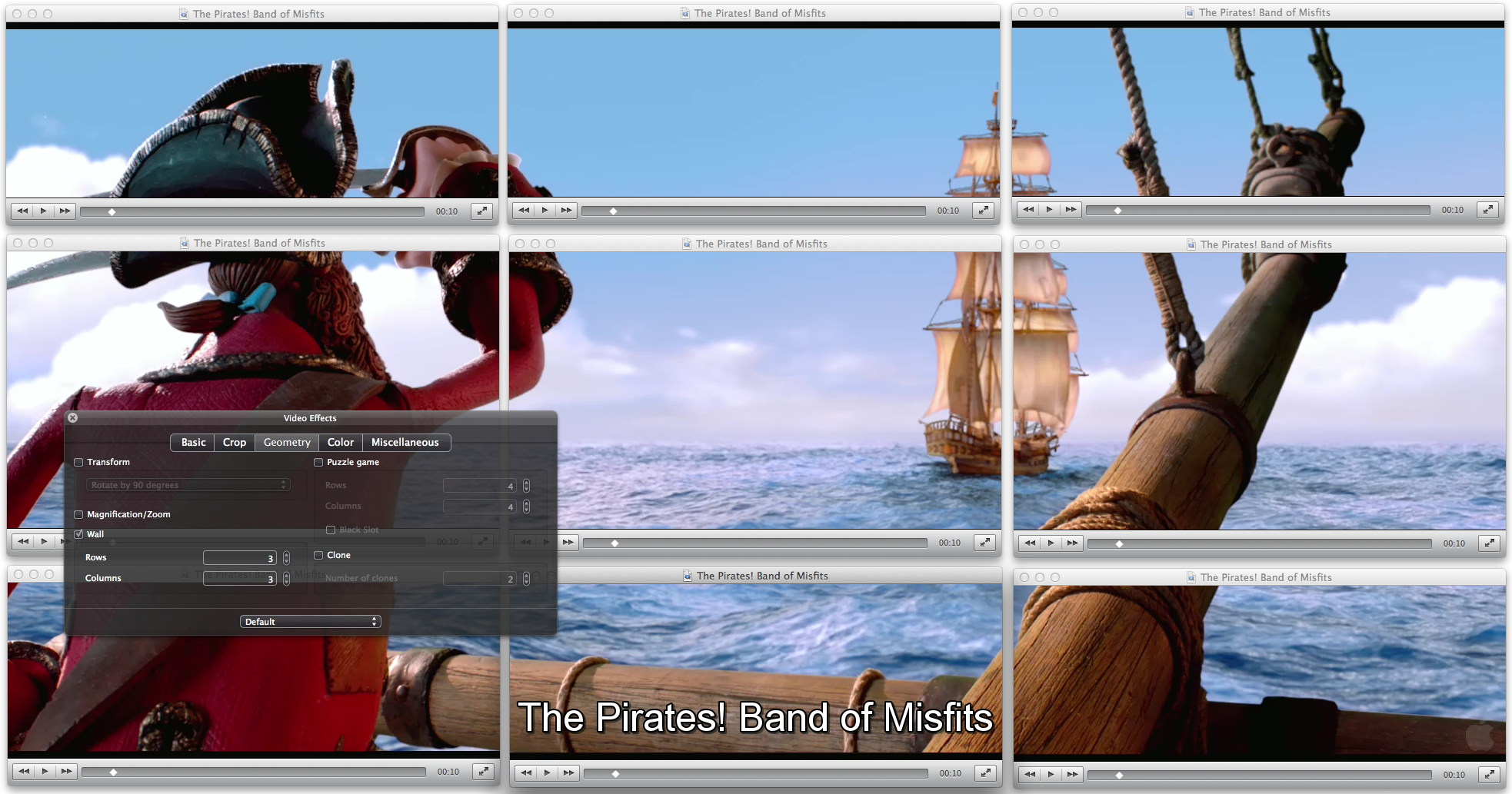The width and height of the screenshot is (1512, 794).
Task: Open the Default profile dropdown
Action: [x=311, y=622]
